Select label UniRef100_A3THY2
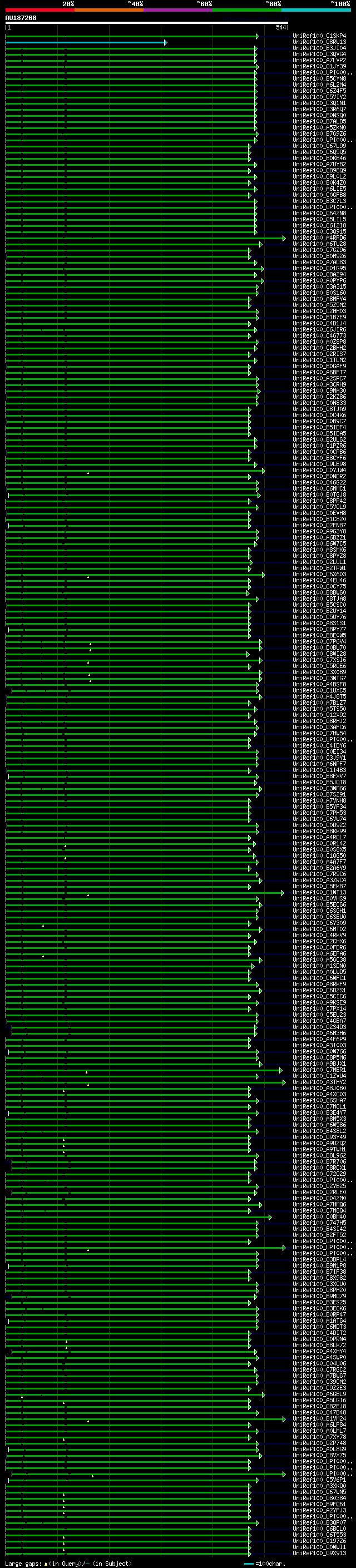The height and width of the screenshot is (1568, 356). click(x=319, y=1082)
